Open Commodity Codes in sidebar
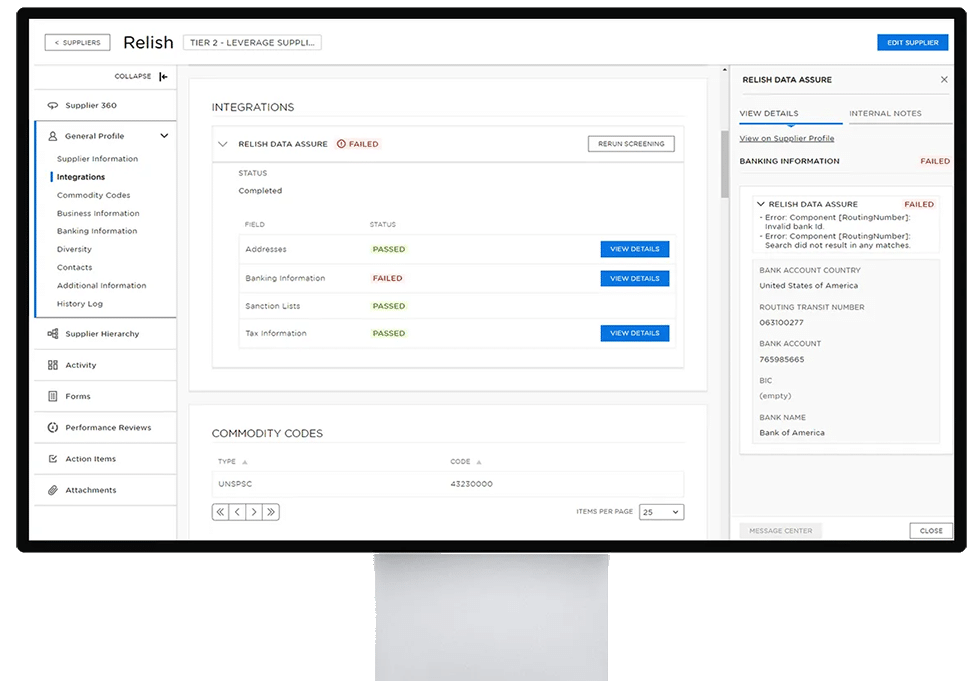976x681 pixels. pyautogui.click(x=93, y=195)
